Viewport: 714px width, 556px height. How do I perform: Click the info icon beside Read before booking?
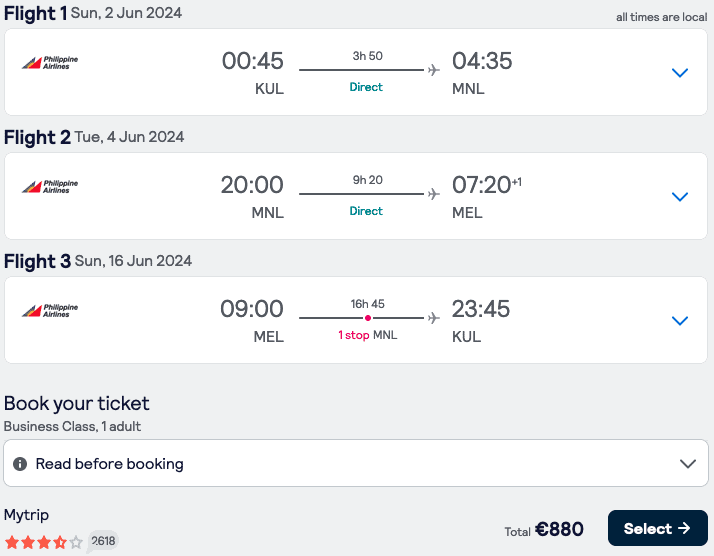pyautogui.click(x=20, y=464)
